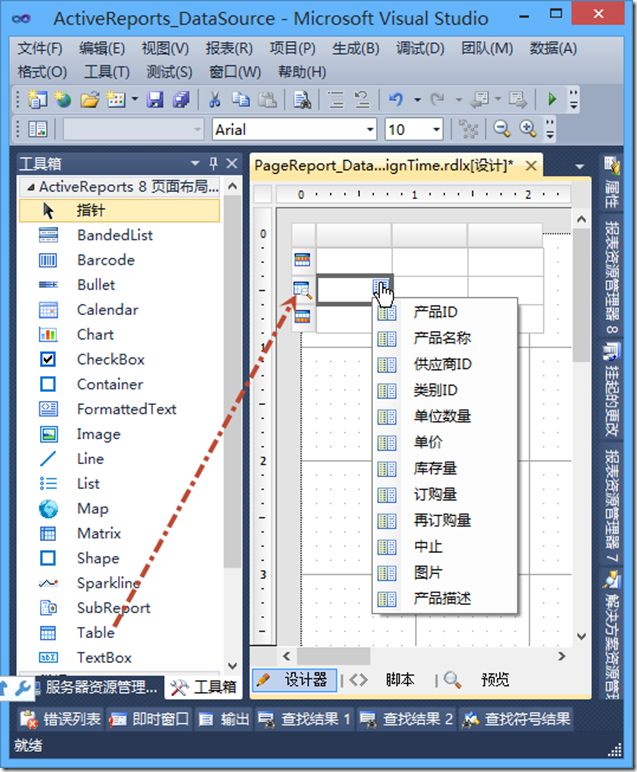Screen dimensions: 637x772
Task: Click the field selector icon in table cell
Action: (x=380, y=286)
